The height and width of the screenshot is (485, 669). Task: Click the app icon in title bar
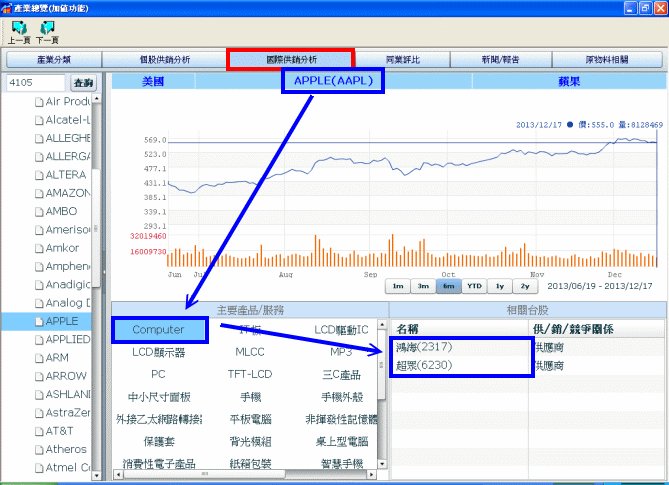6,8
